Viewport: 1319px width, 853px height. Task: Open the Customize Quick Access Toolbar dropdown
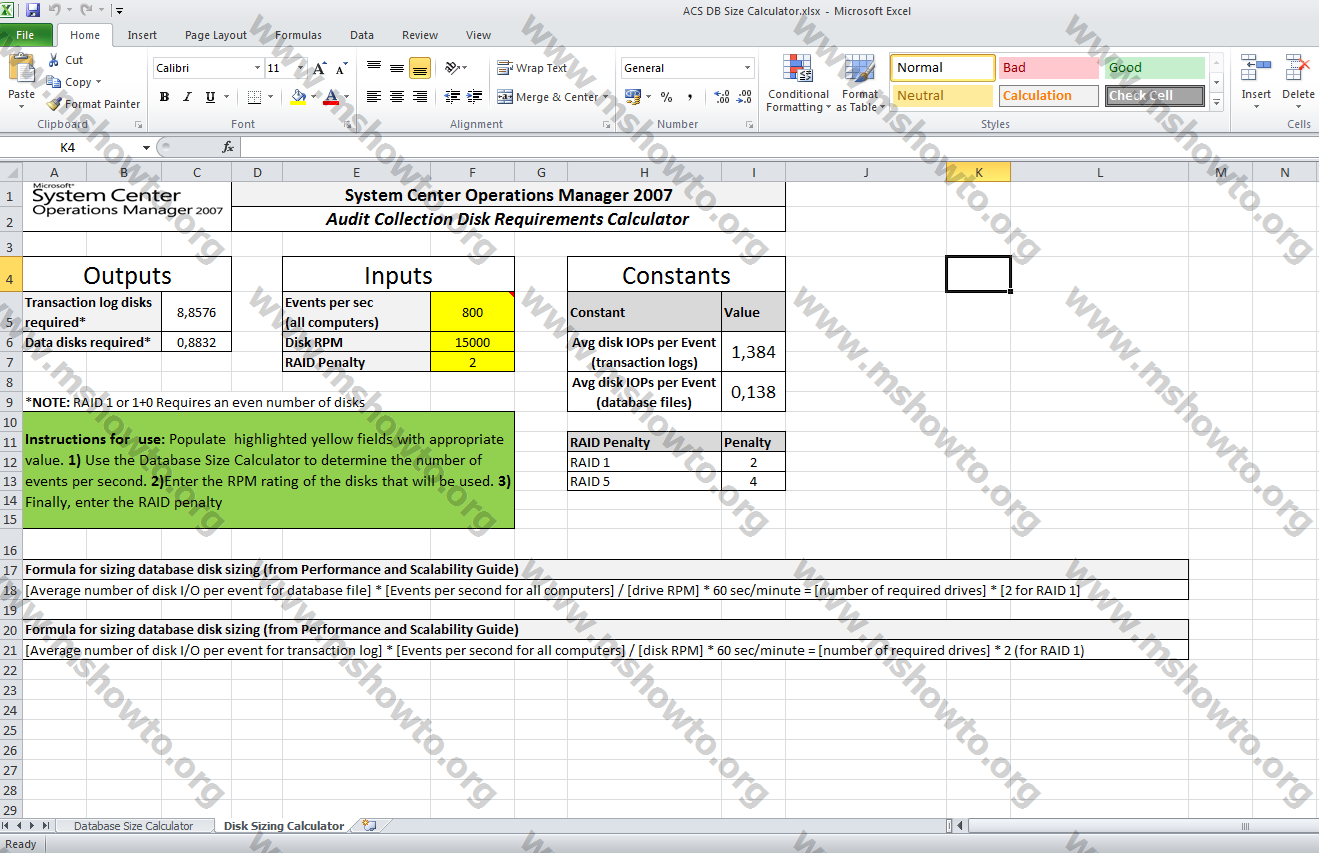tap(120, 11)
